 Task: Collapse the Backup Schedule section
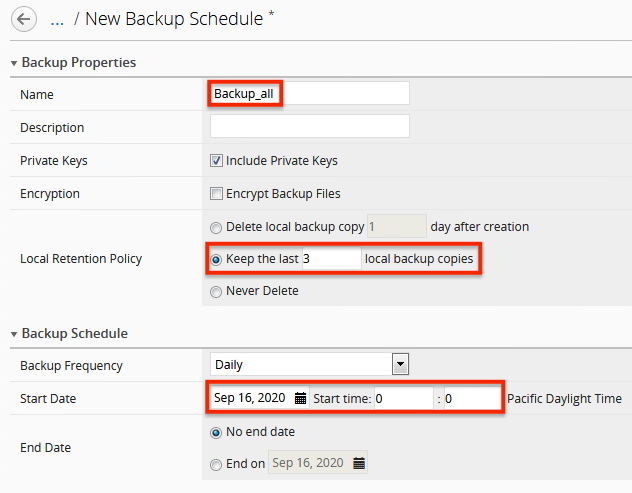tap(14, 334)
